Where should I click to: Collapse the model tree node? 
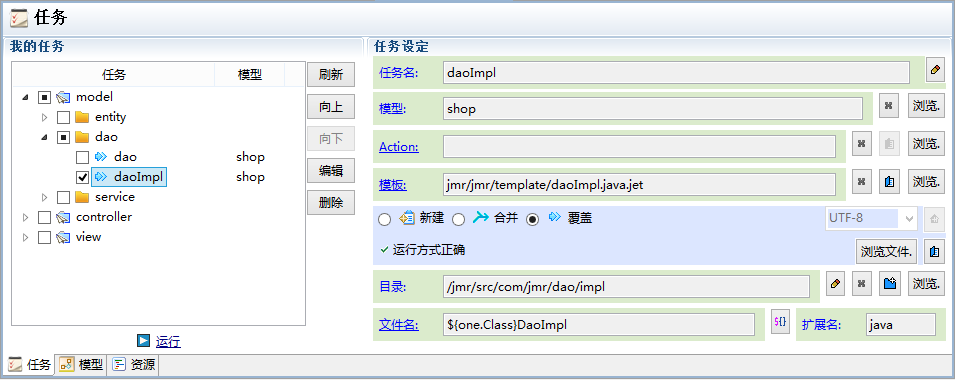pos(25,97)
